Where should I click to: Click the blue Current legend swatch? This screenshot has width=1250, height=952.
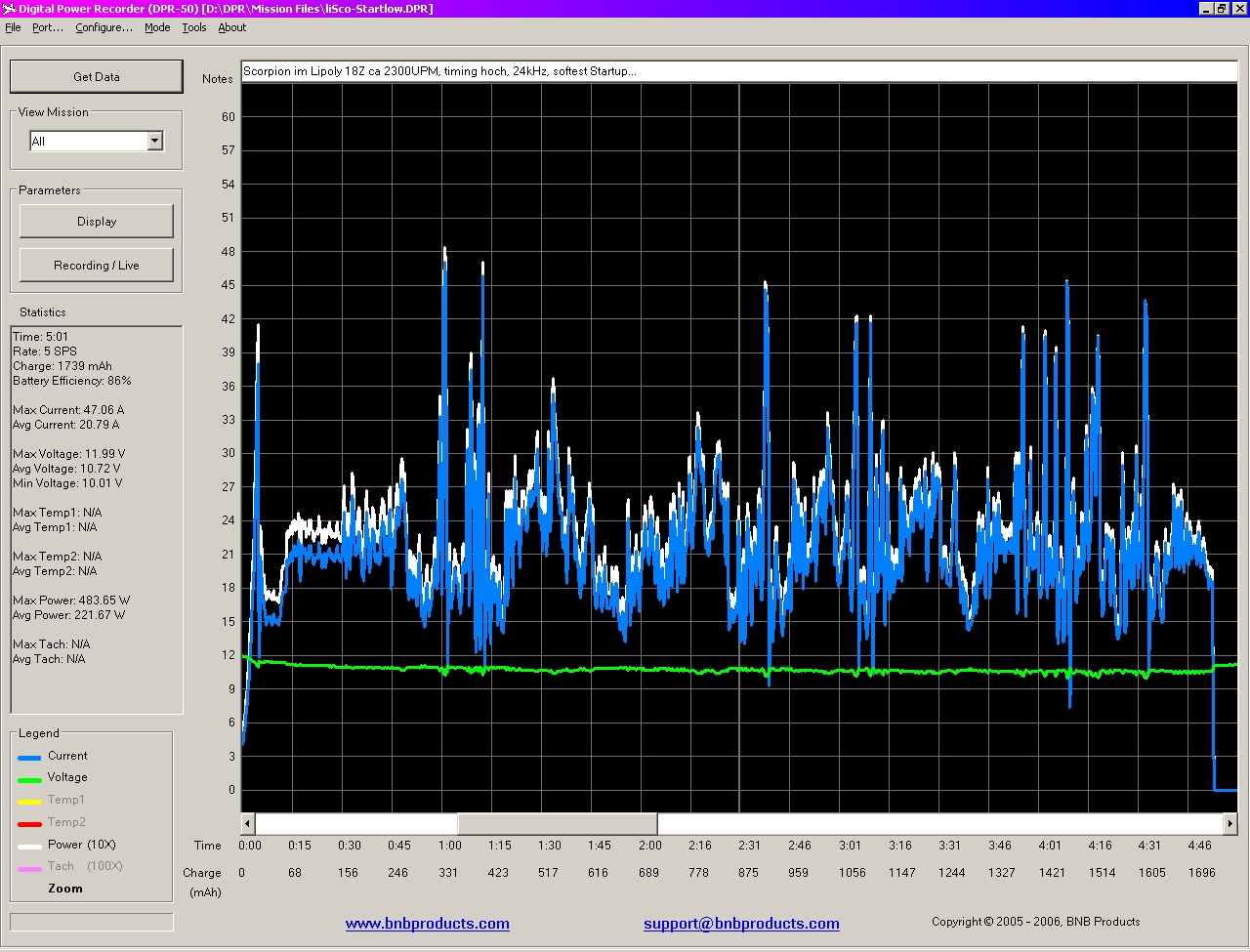point(29,757)
